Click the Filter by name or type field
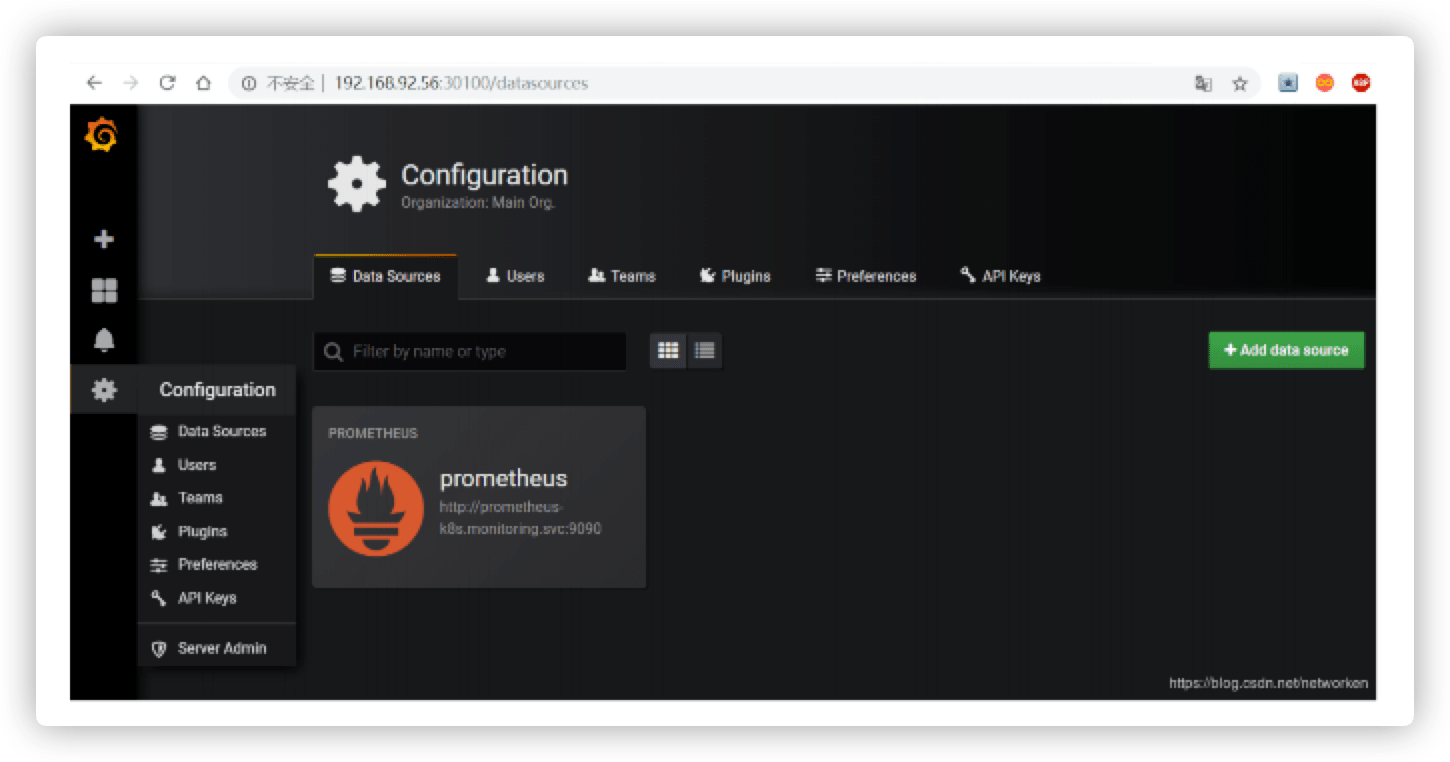1450x762 pixels. coord(470,352)
